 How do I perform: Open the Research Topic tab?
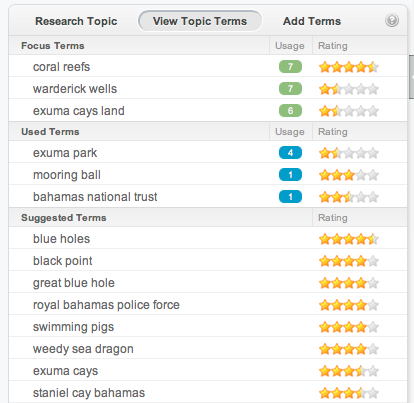coord(76,21)
